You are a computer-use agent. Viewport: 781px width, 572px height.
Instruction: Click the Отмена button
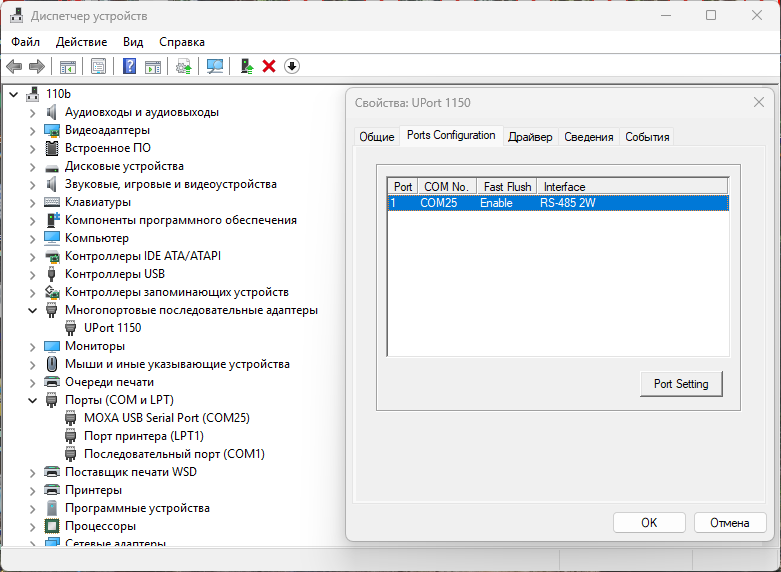(729, 523)
